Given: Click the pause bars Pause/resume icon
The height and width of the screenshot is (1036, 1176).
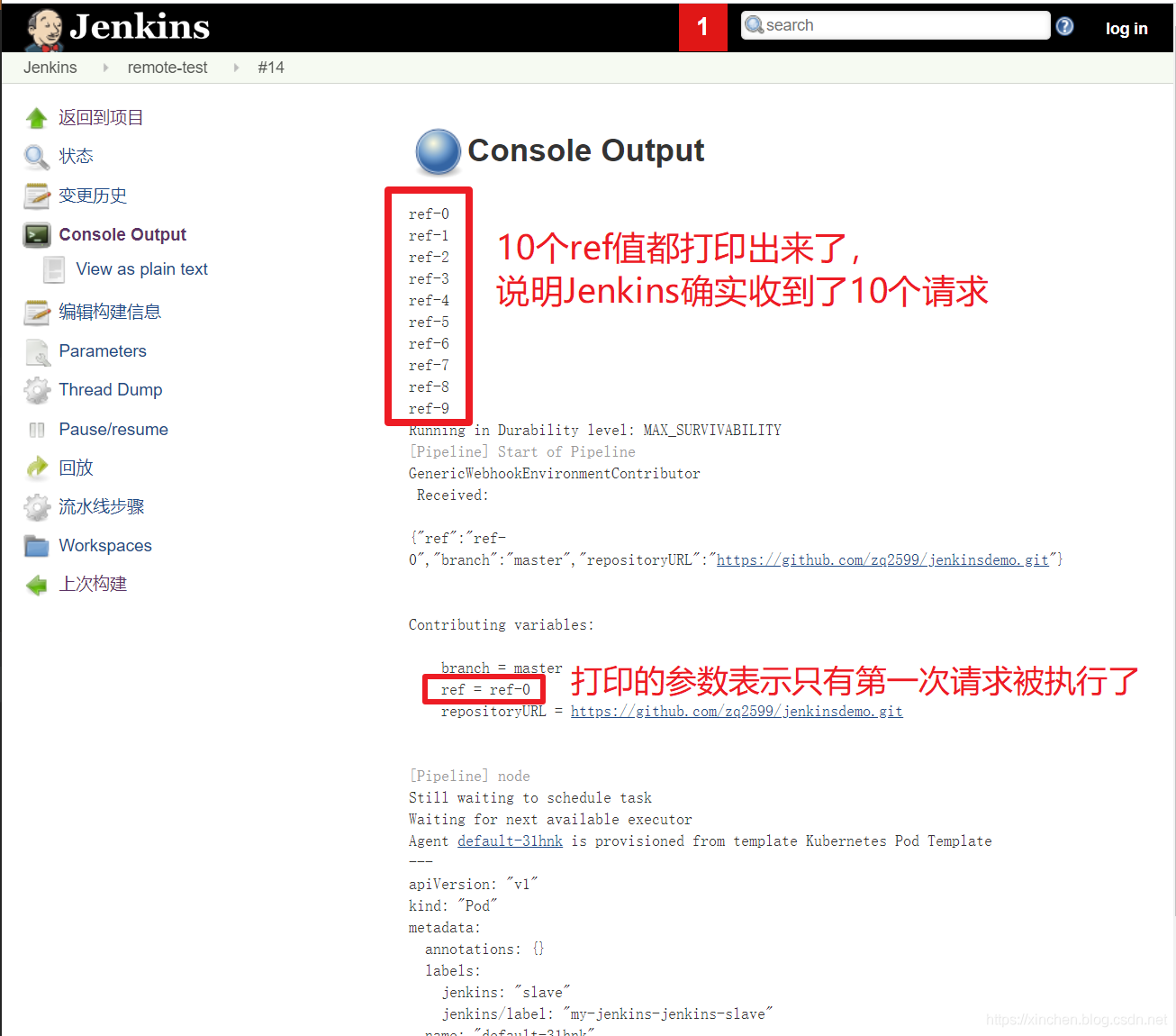Looking at the screenshot, I should pos(37,430).
